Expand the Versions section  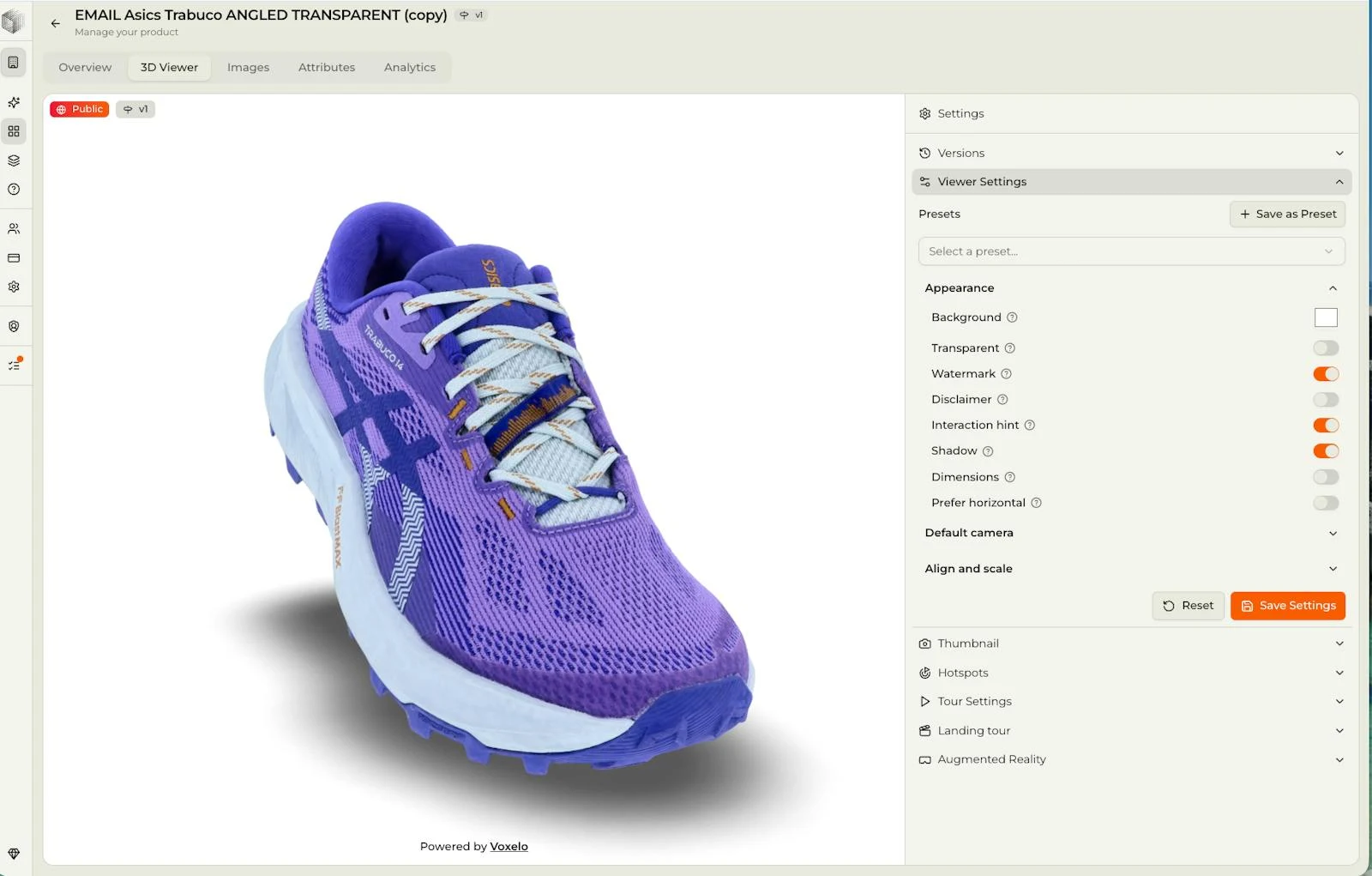(x=1131, y=153)
